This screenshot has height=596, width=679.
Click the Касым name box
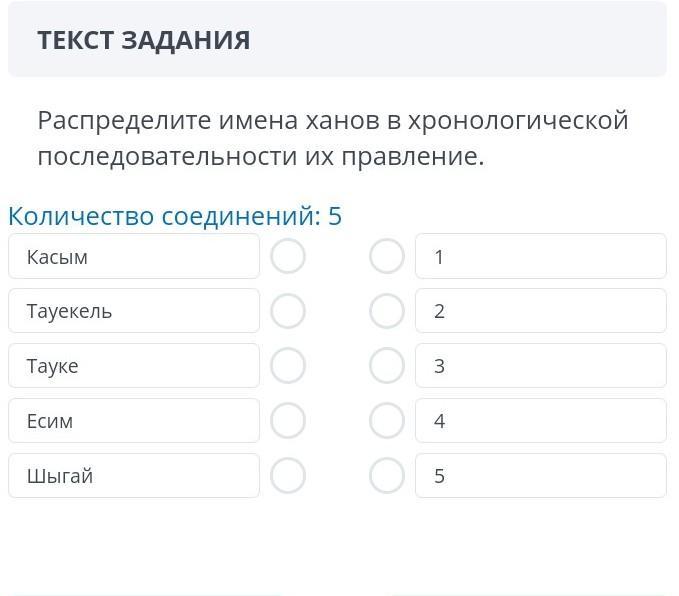[x=134, y=257]
